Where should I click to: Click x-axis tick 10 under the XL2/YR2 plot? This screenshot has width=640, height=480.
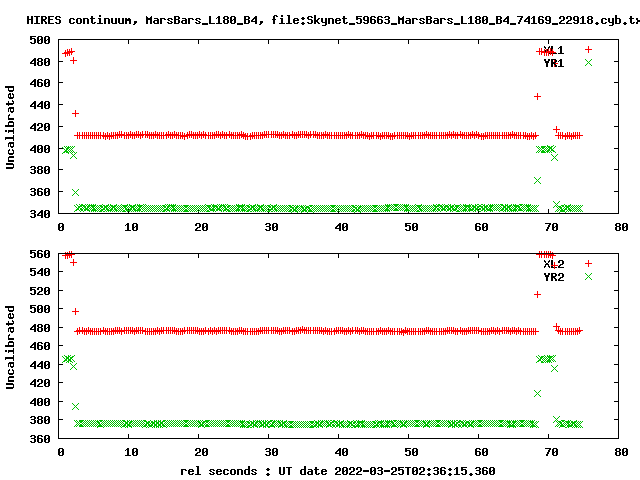[131, 452]
